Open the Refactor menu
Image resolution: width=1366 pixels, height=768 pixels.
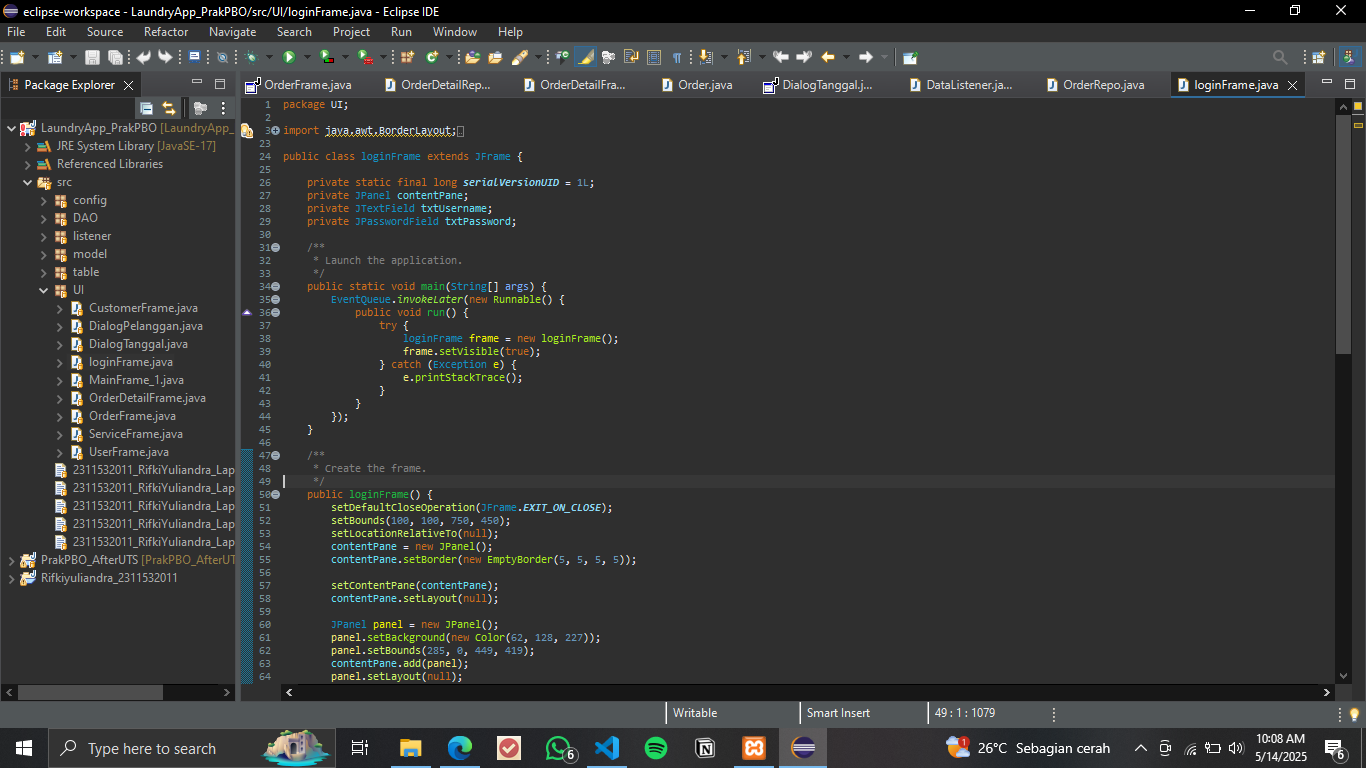tap(165, 32)
